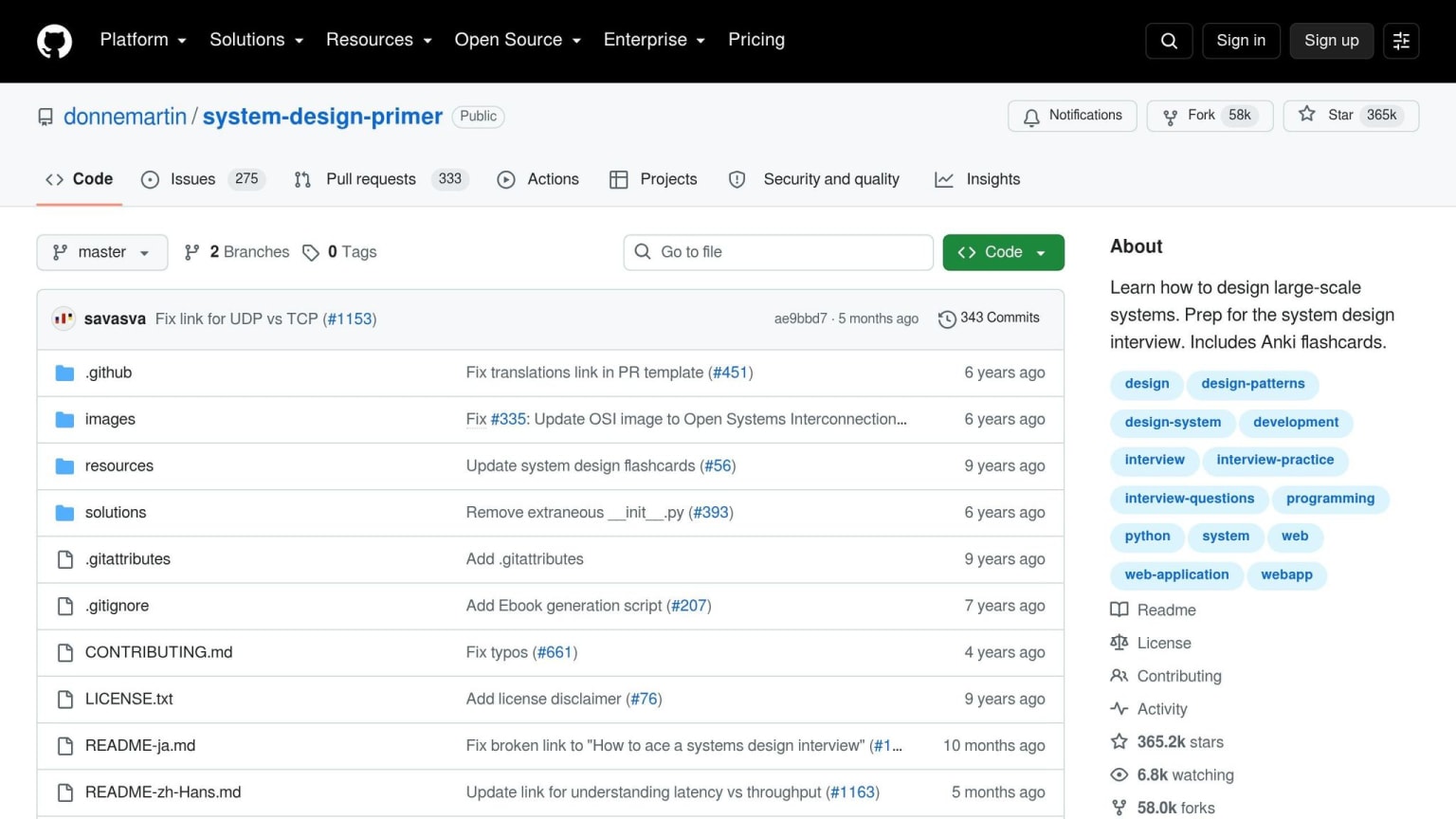Screen dimensions: 1456x819
Task: Open the system-design-primer repository link
Action: point(322,117)
